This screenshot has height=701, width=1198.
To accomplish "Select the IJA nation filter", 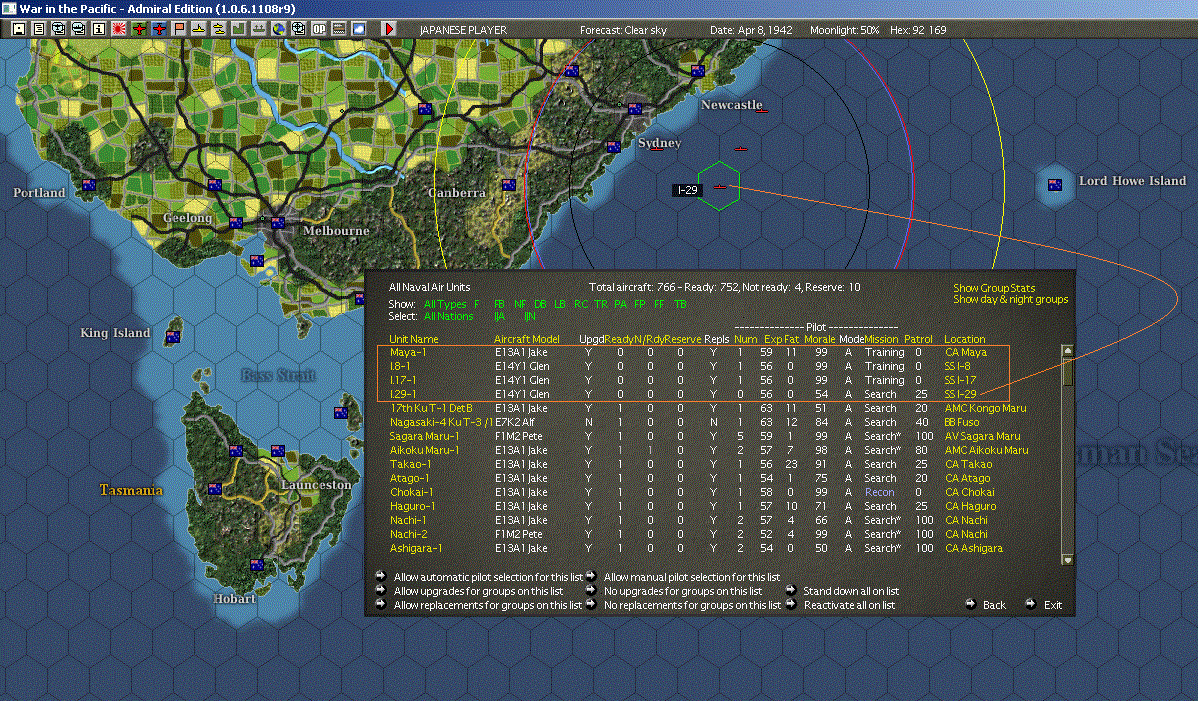I will (499, 316).
